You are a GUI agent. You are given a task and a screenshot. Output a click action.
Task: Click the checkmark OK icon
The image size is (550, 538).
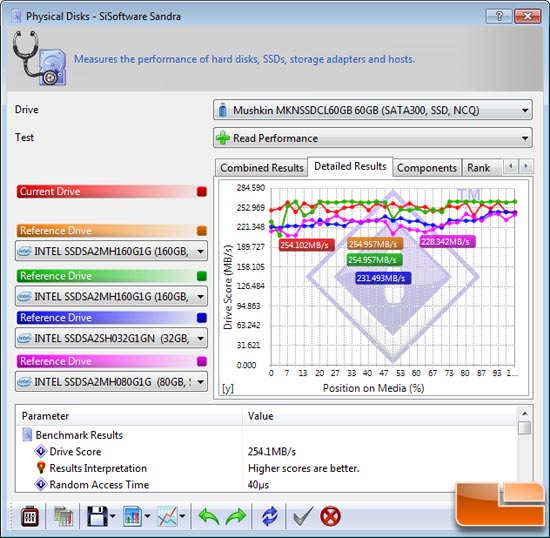(303, 516)
